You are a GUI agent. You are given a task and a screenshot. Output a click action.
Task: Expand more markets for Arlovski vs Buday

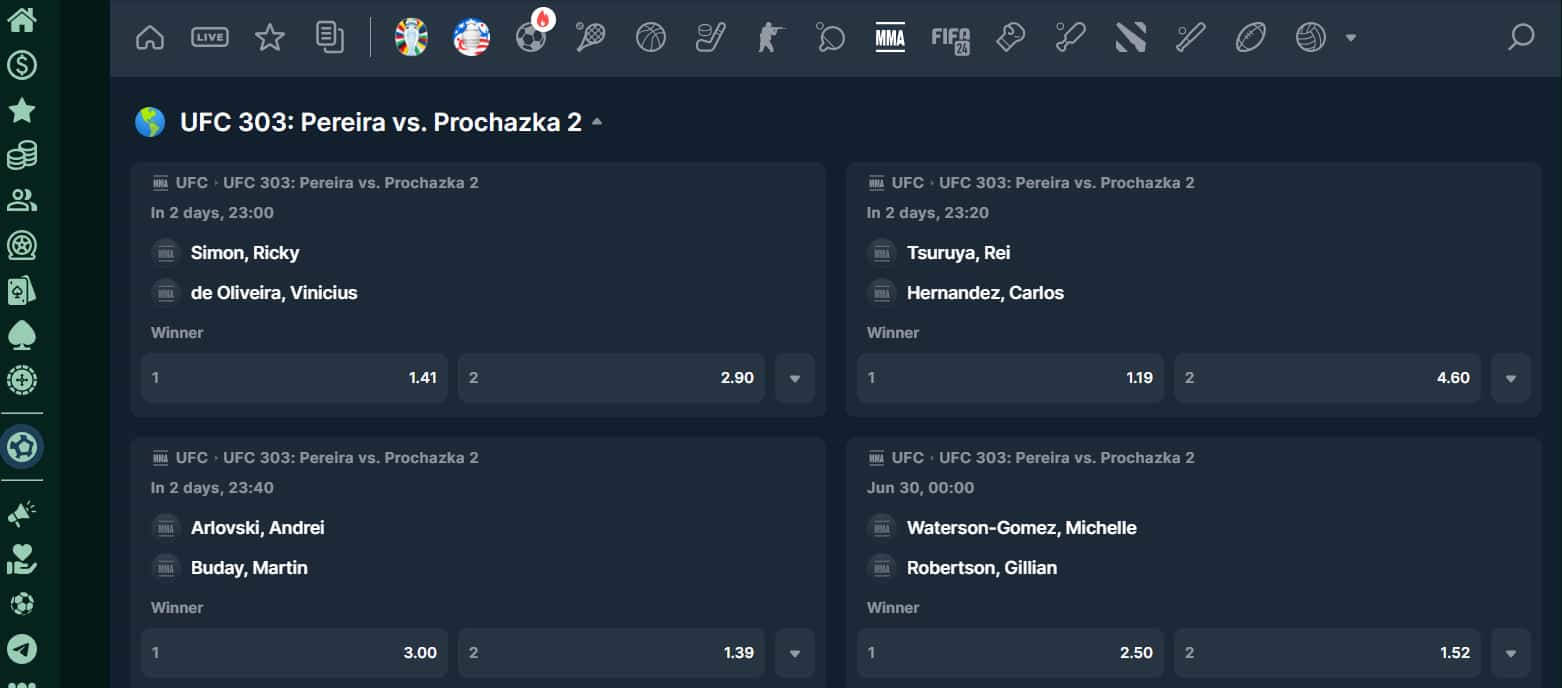pos(795,653)
